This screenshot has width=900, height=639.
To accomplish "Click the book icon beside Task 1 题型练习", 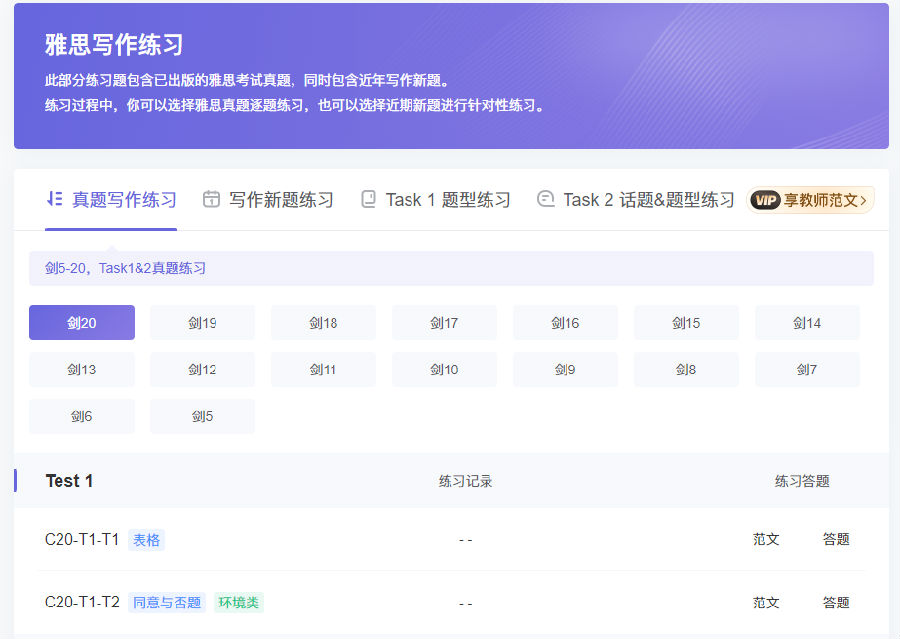I will coord(369,199).
